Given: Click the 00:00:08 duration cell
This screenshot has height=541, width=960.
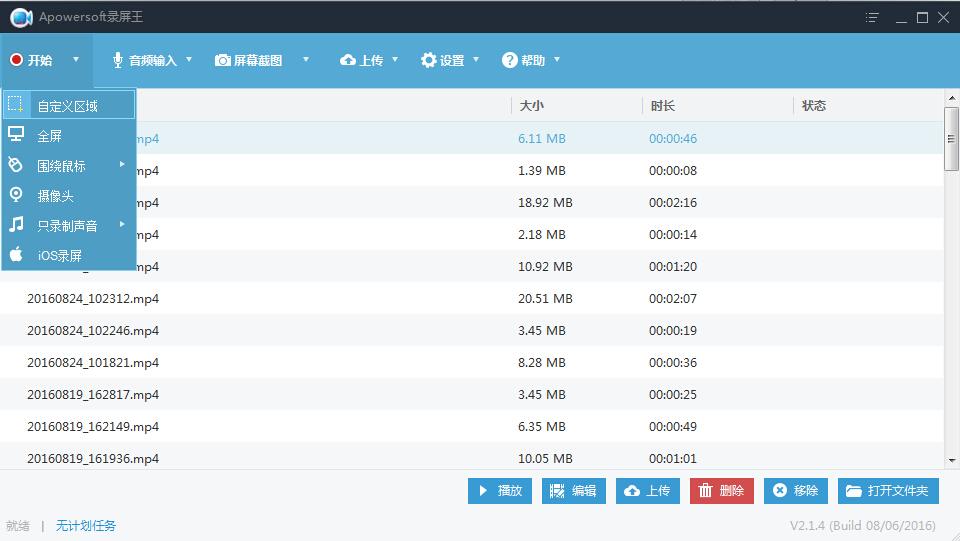Looking at the screenshot, I should click(673, 171).
